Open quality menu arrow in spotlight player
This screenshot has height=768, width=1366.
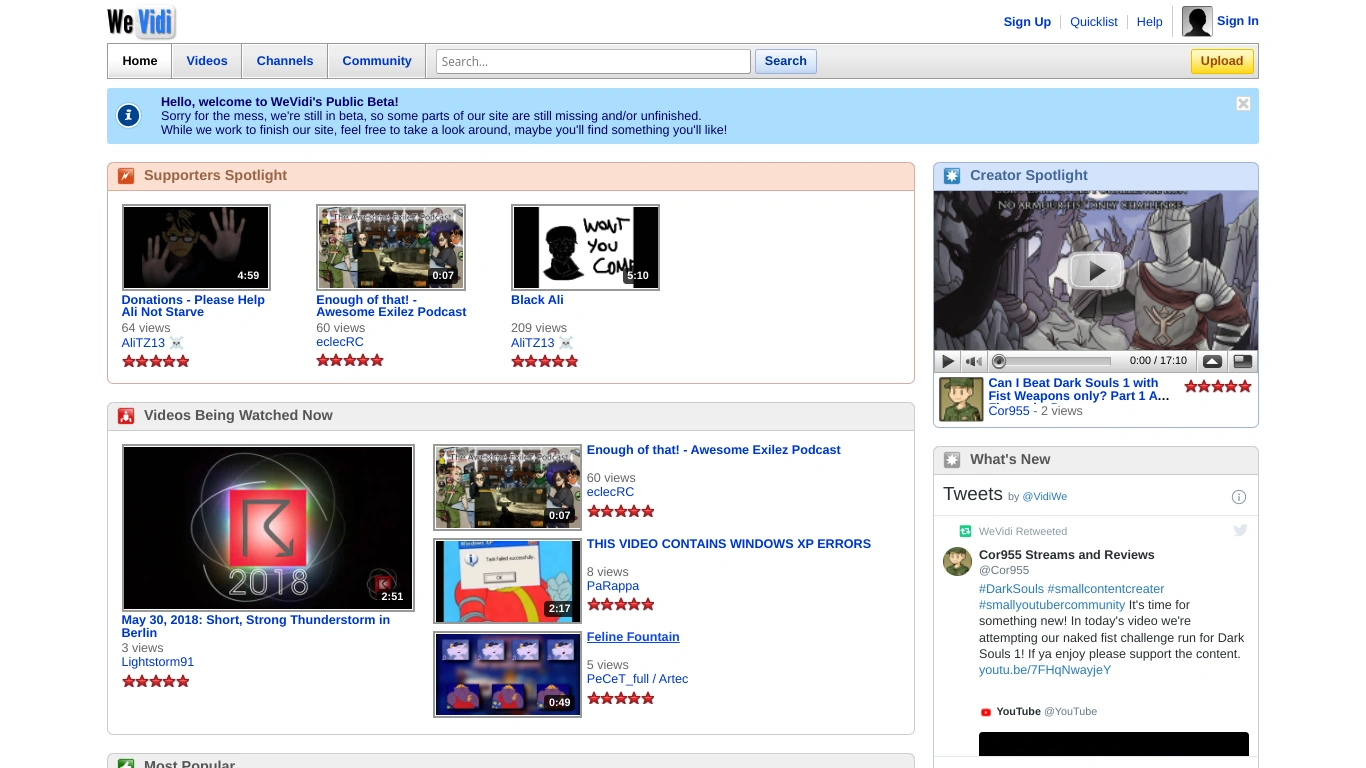pos(1211,361)
